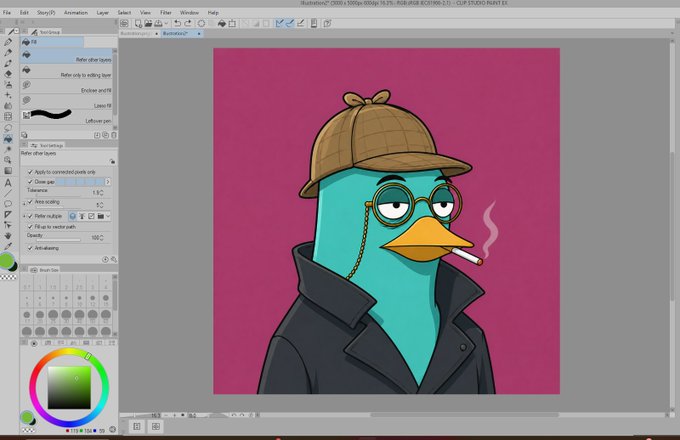Image resolution: width=680 pixels, height=440 pixels.
Task: Toggle 'Fill up to vector path' checkbox
Action: point(30,227)
